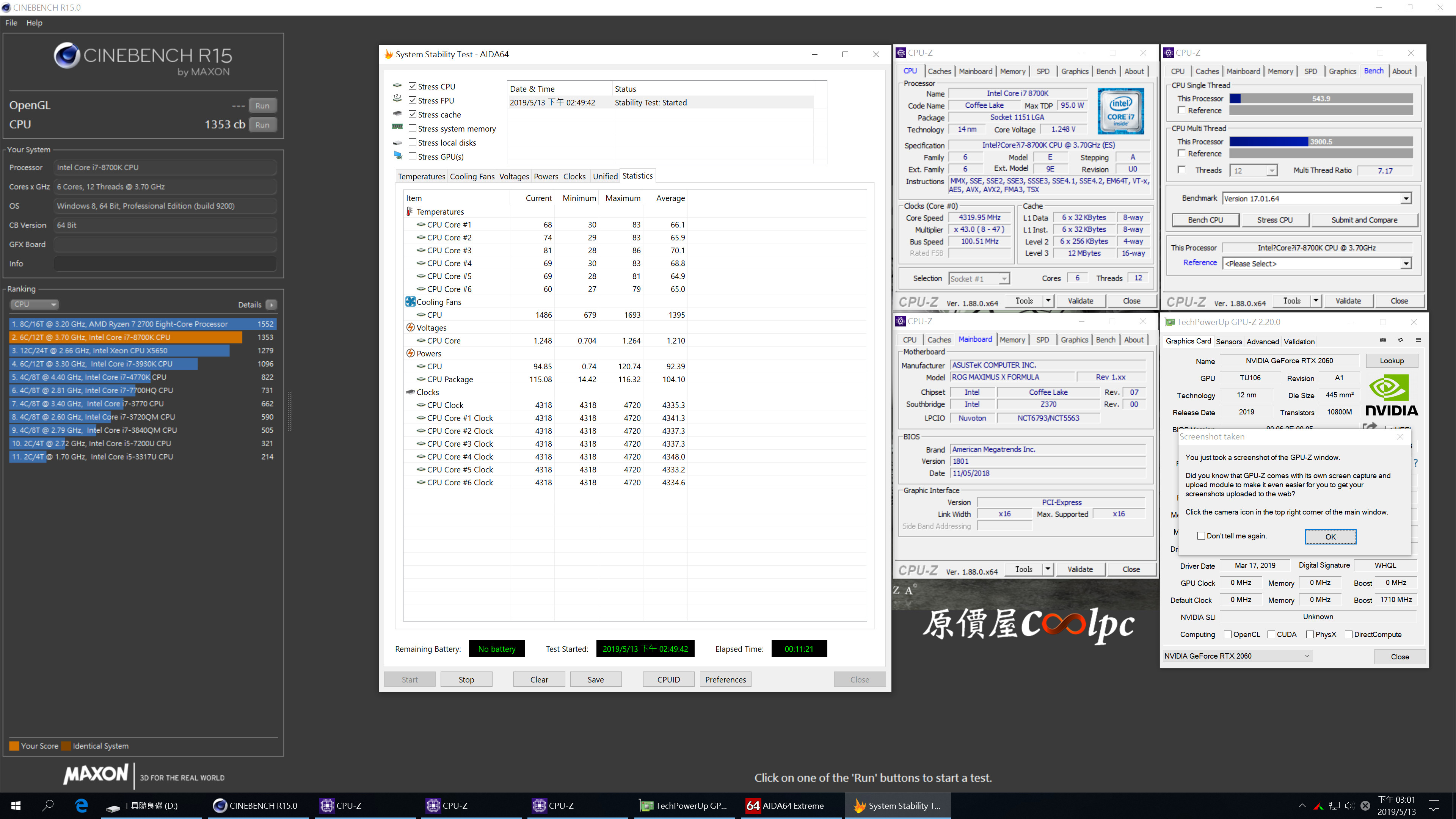Viewport: 1456px width, 819px height.
Task: Switch to AIDA64 Temperatures tab
Action: (x=421, y=176)
